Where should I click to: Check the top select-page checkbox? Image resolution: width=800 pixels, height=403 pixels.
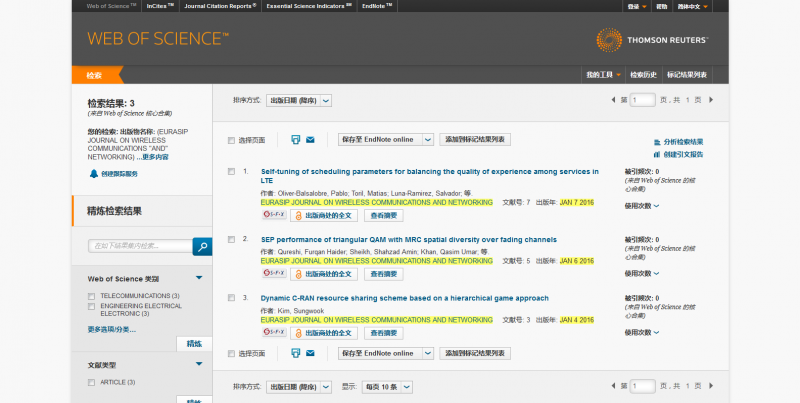pos(231,140)
